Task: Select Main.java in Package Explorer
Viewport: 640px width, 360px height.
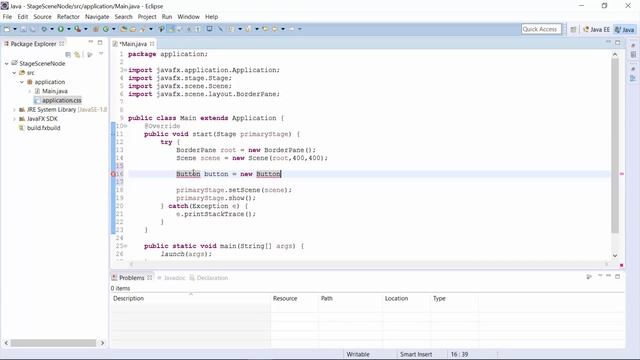Action: [x=55, y=91]
